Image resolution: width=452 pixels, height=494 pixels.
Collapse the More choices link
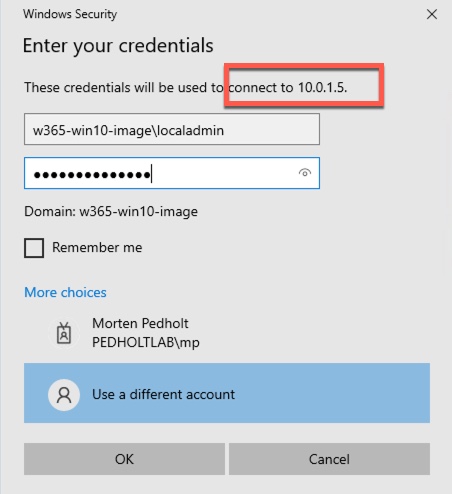pyautogui.click(x=65, y=292)
